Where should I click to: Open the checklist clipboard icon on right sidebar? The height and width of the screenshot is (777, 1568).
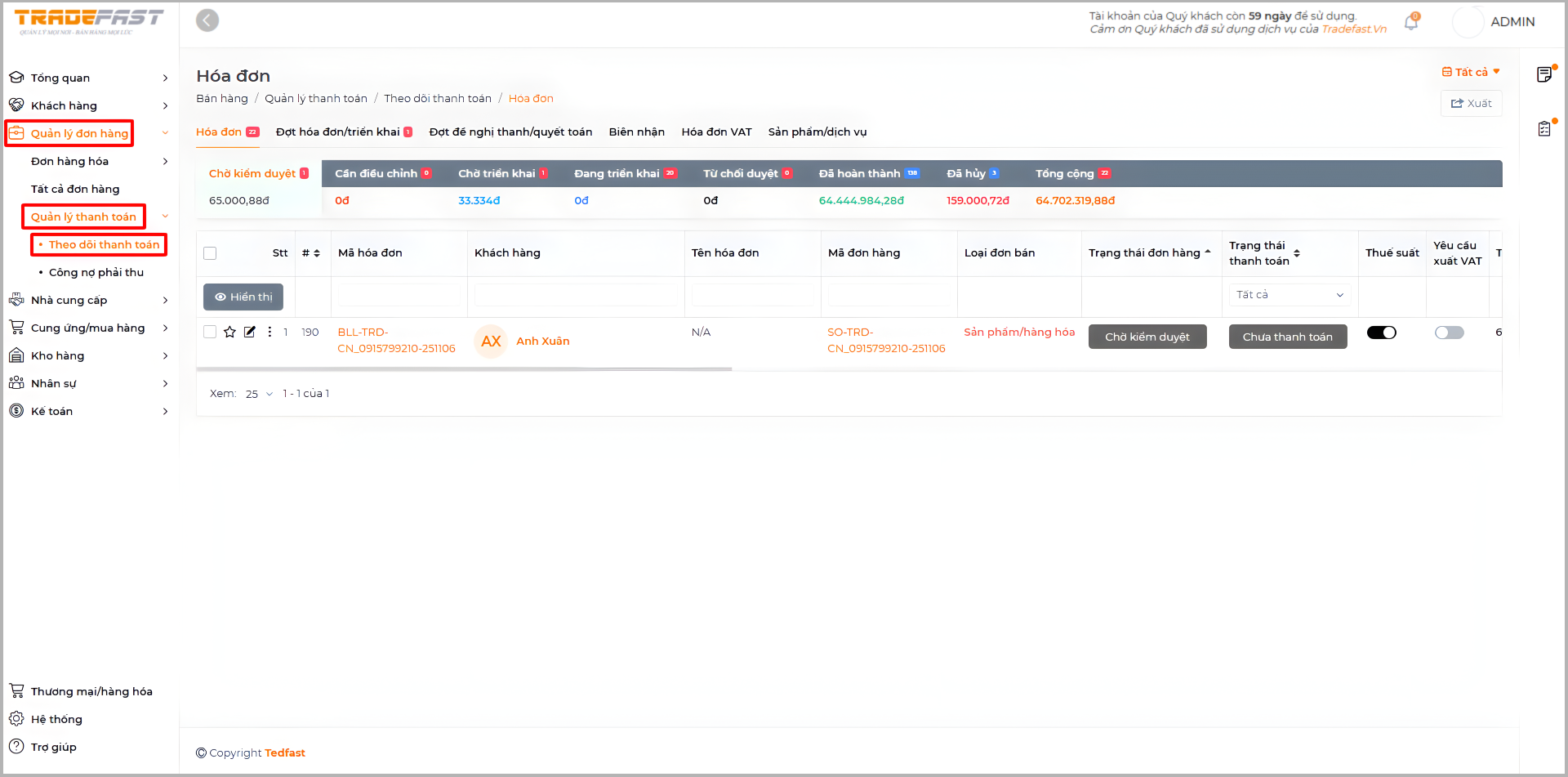[x=1544, y=129]
